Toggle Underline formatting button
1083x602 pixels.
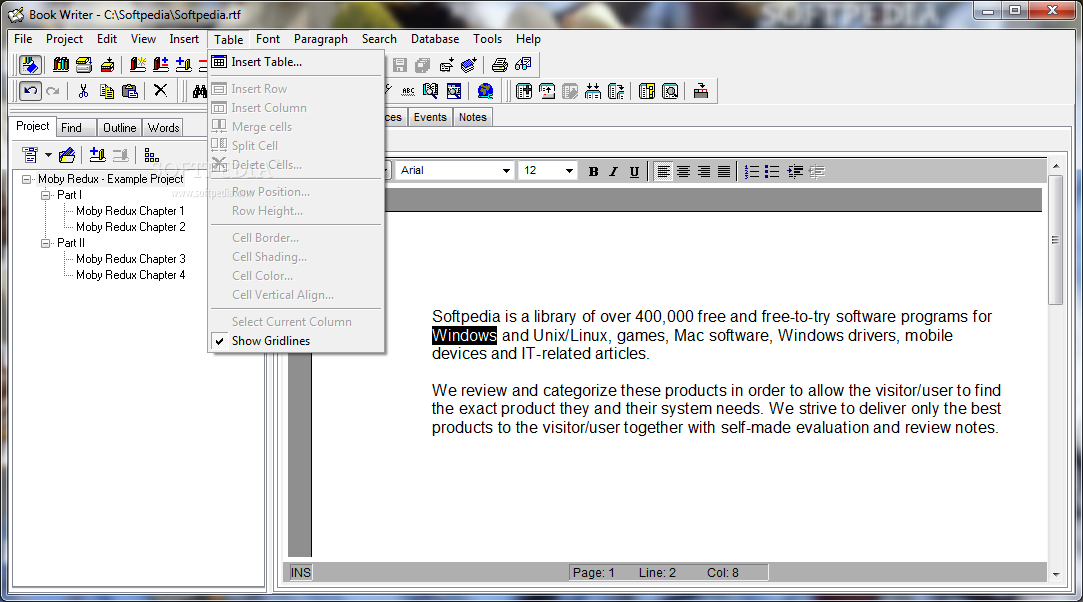point(634,171)
